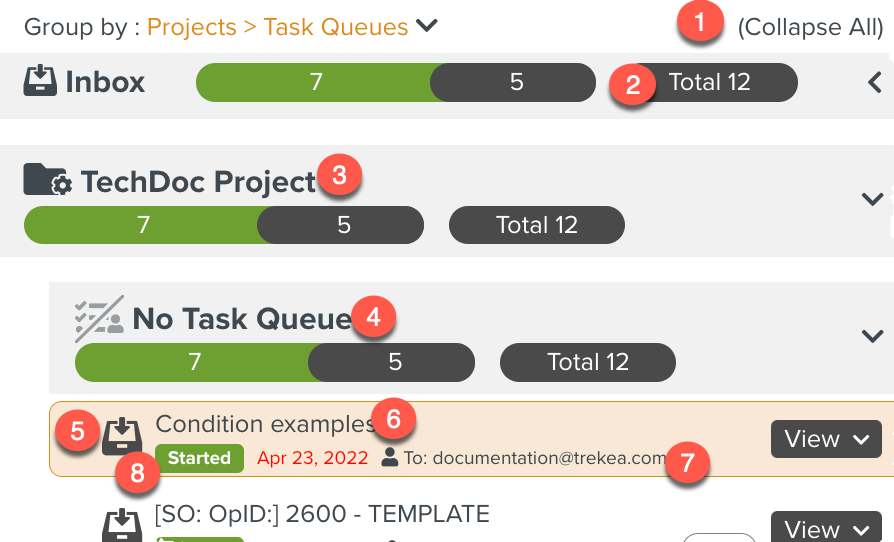Click the person icon before documentation@trekea.com
The image size is (894, 542).
click(x=391, y=458)
